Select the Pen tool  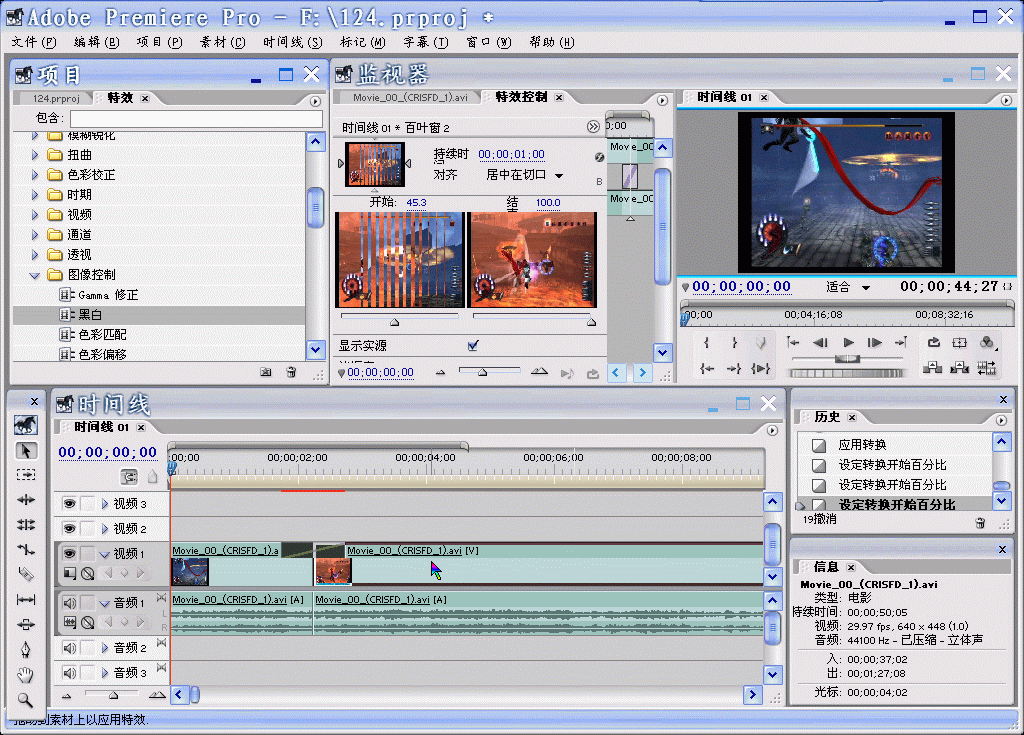pos(25,649)
